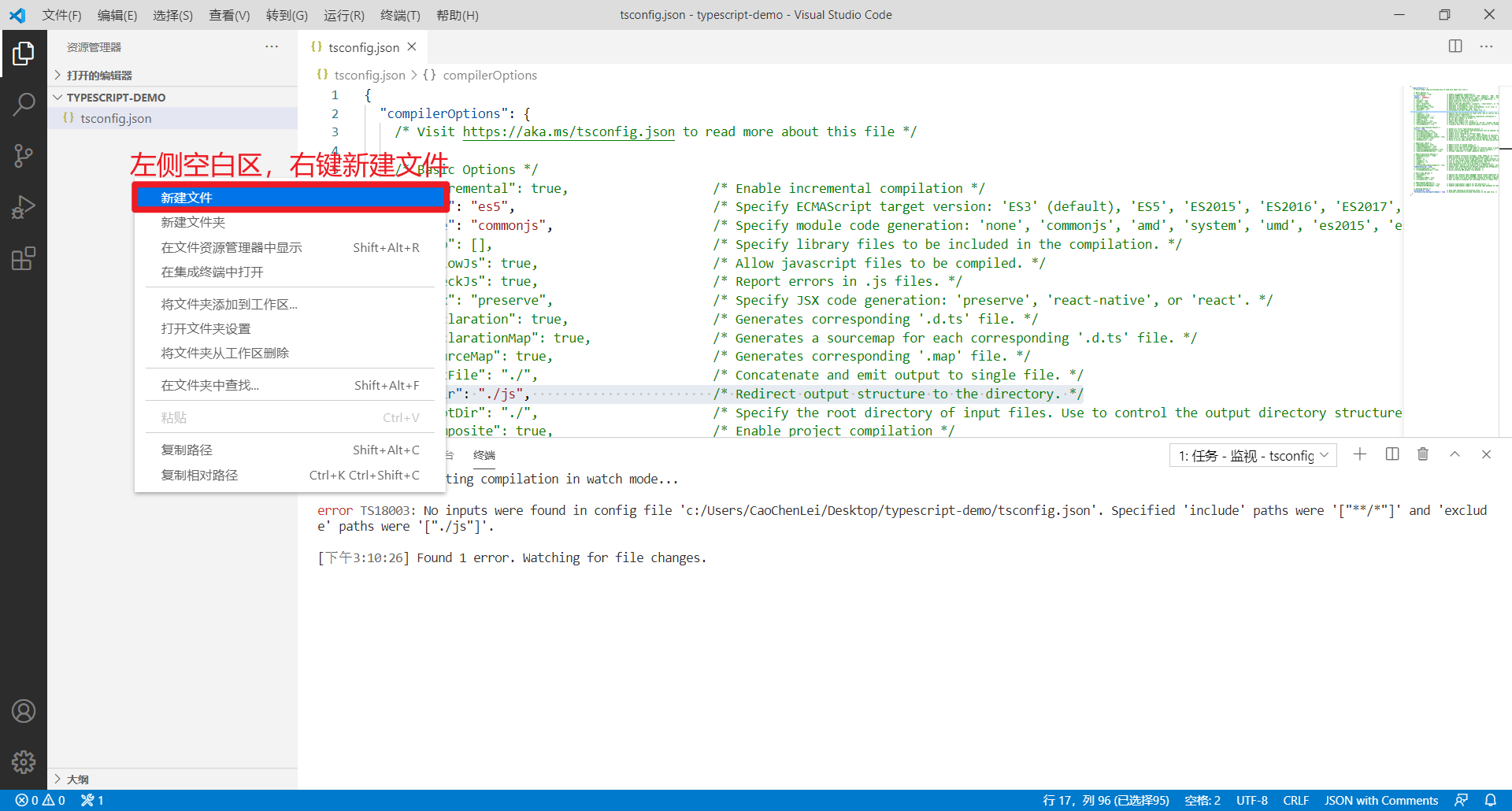
Task: Open the 文件(F) menu
Action: pyautogui.click(x=61, y=15)
